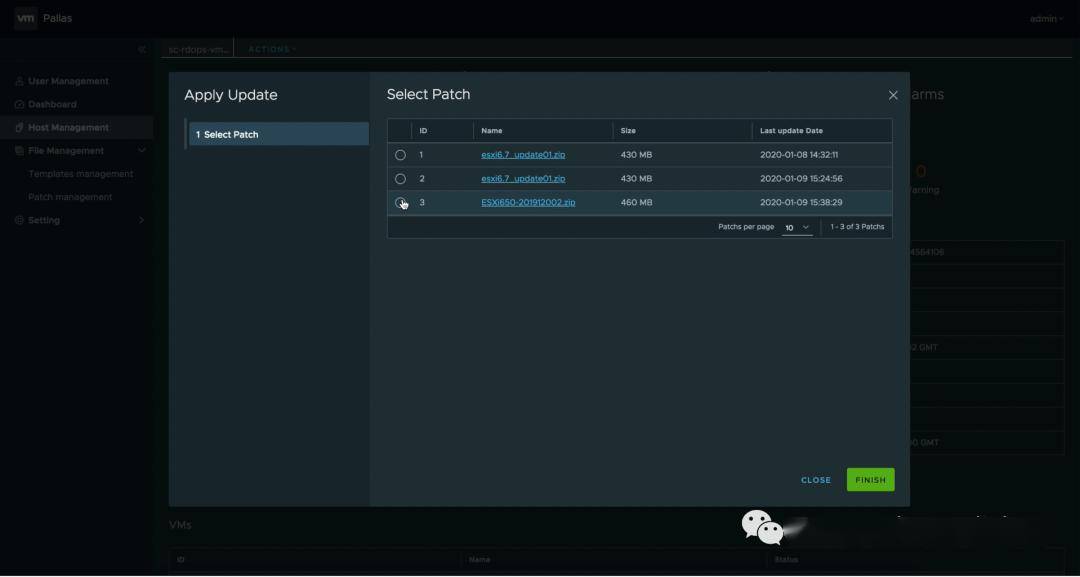1080x577 pixels.
Task: Open Templates management in the sidebar
Action: (81, 174)
